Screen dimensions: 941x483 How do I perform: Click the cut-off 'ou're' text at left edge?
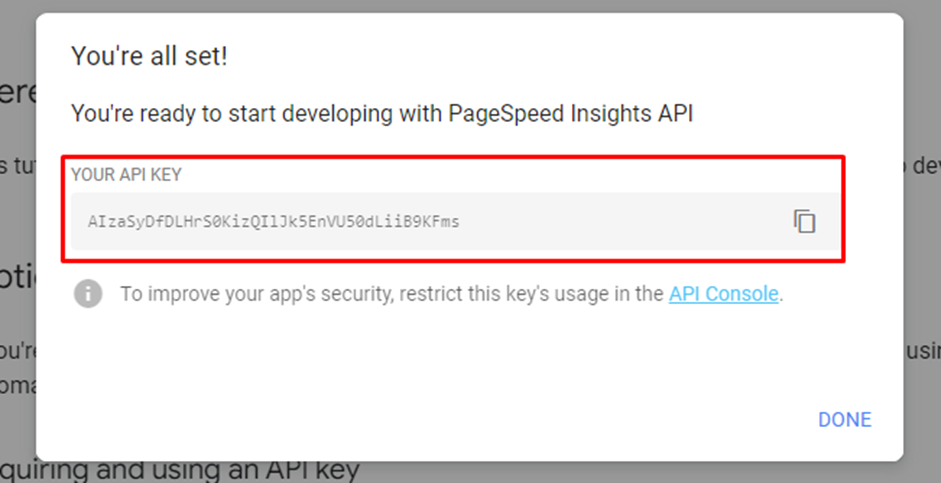click(18, 352)
